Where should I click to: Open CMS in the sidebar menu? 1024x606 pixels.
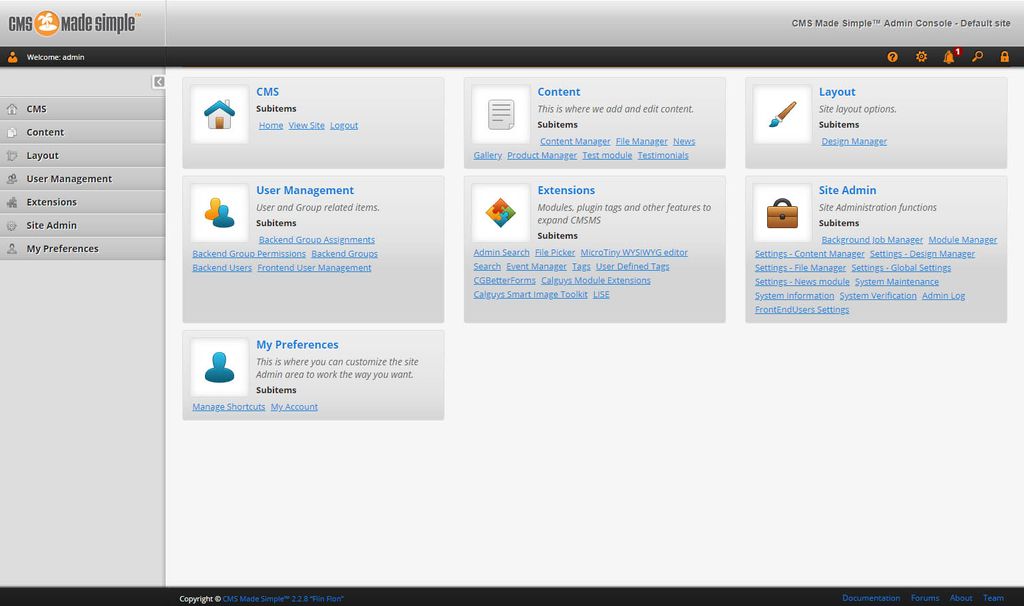82,109
